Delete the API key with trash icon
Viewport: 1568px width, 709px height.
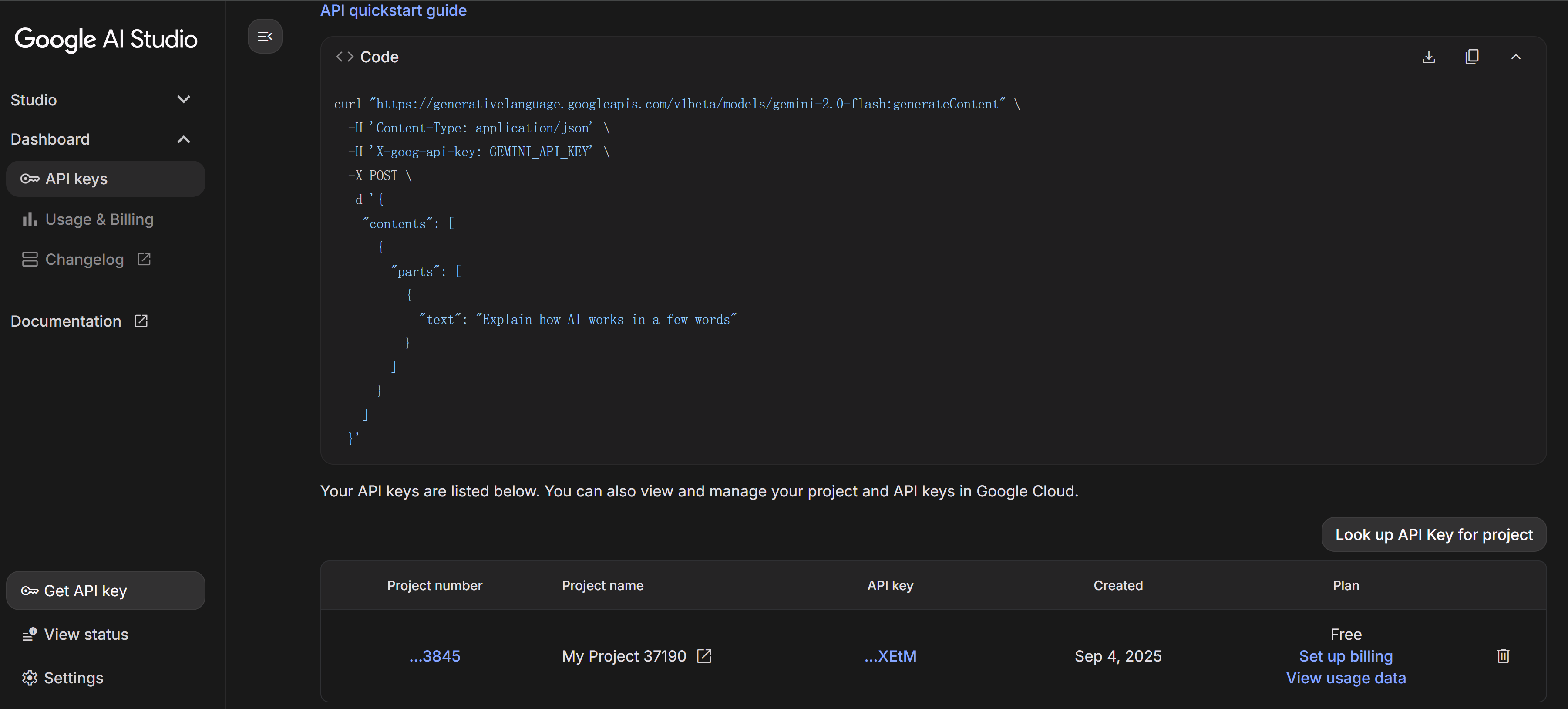coord(1503,656)
